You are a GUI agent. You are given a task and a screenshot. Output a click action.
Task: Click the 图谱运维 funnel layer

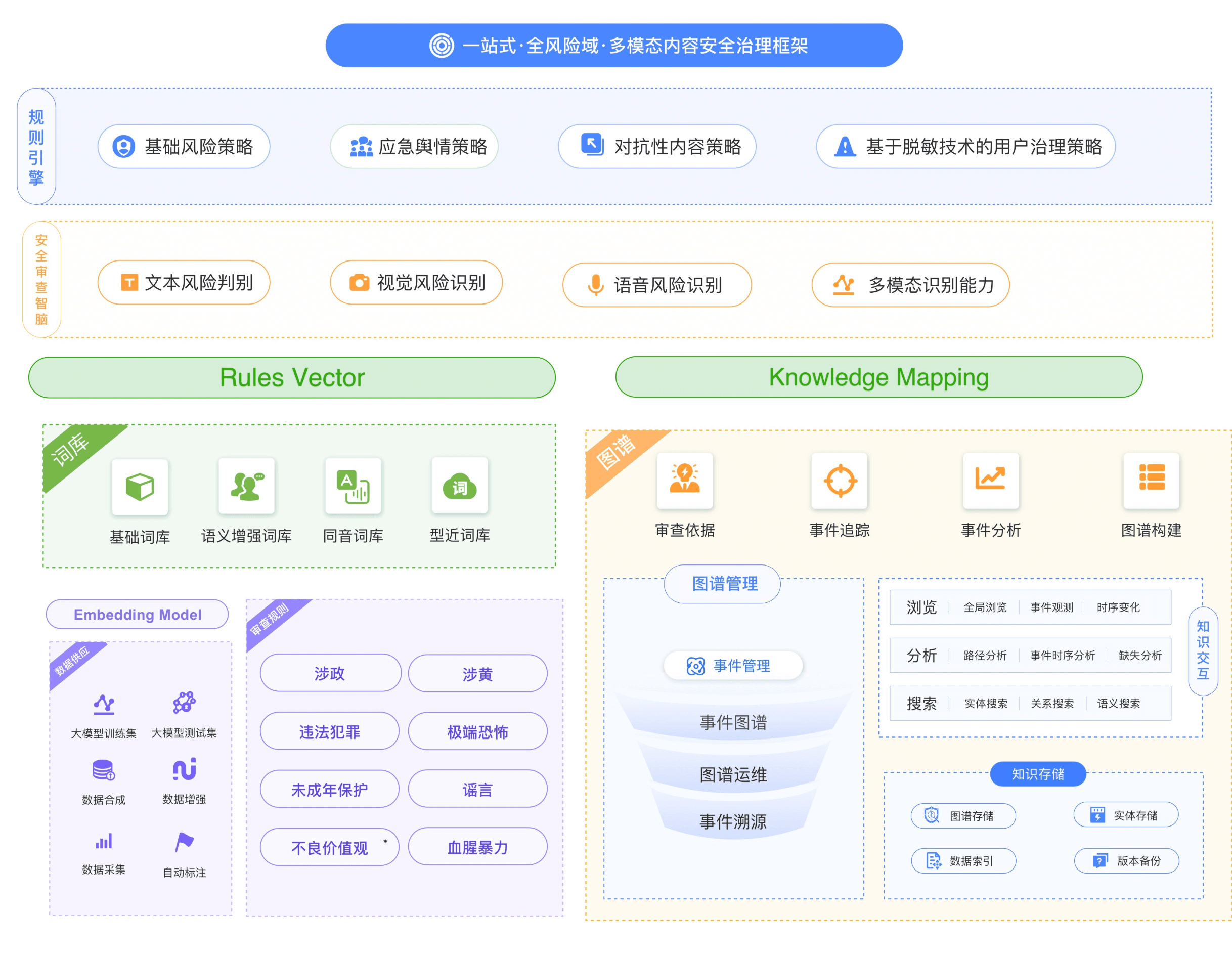(733, 774)
